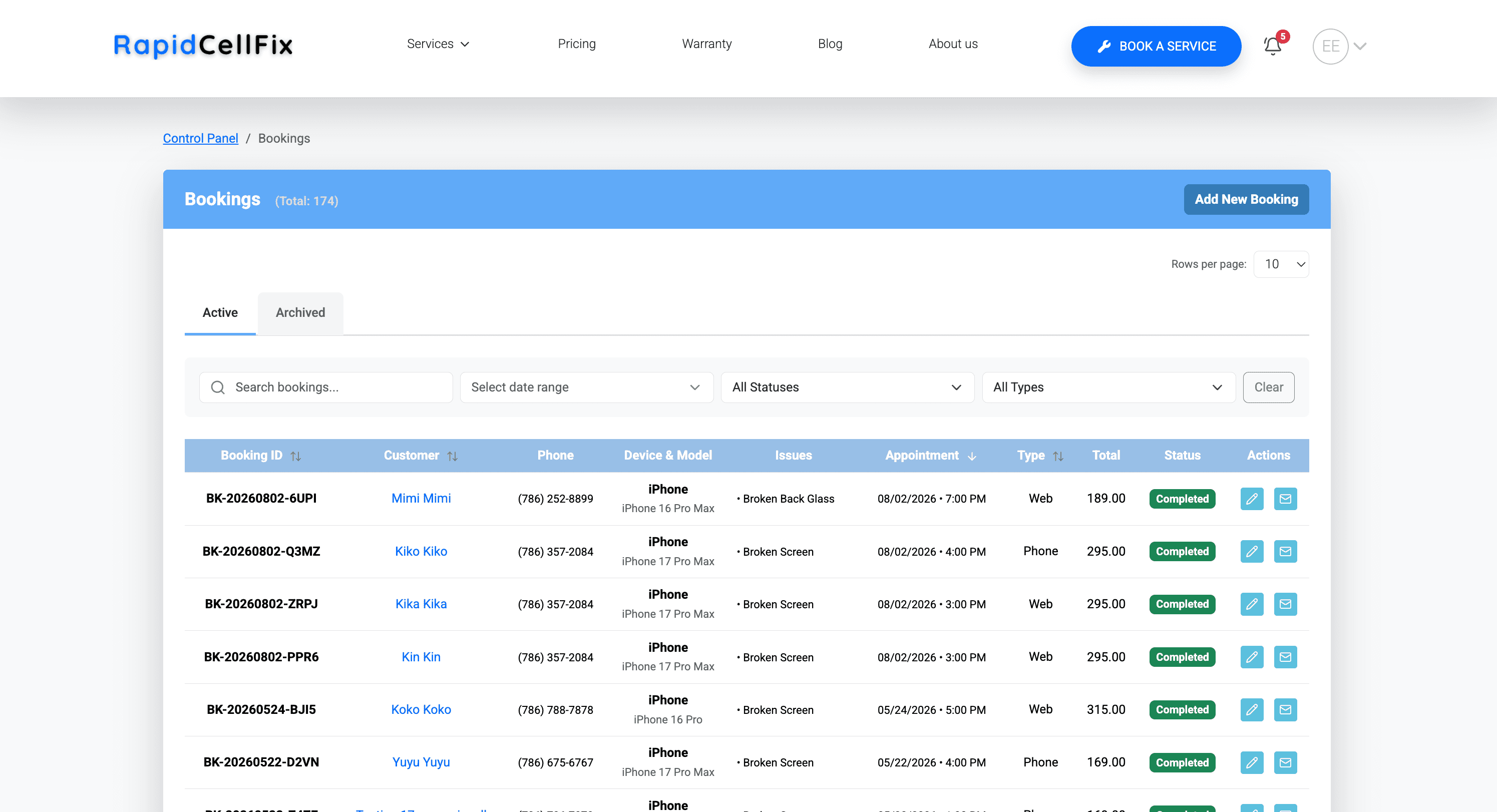Go to the Pricing page
Image resolution: width=1497 pixels, height=812 pixels.
[576, 44]
